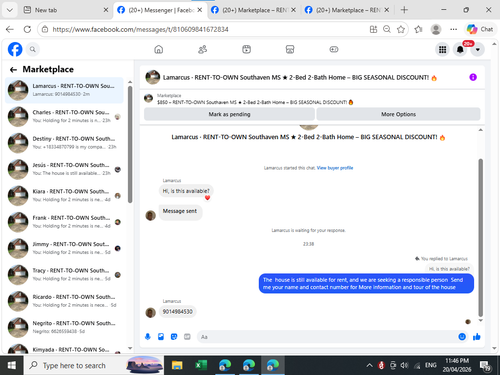Show hidden system tray icons
The height and width of the screenshot is (375, 500).
click(369, 365)
